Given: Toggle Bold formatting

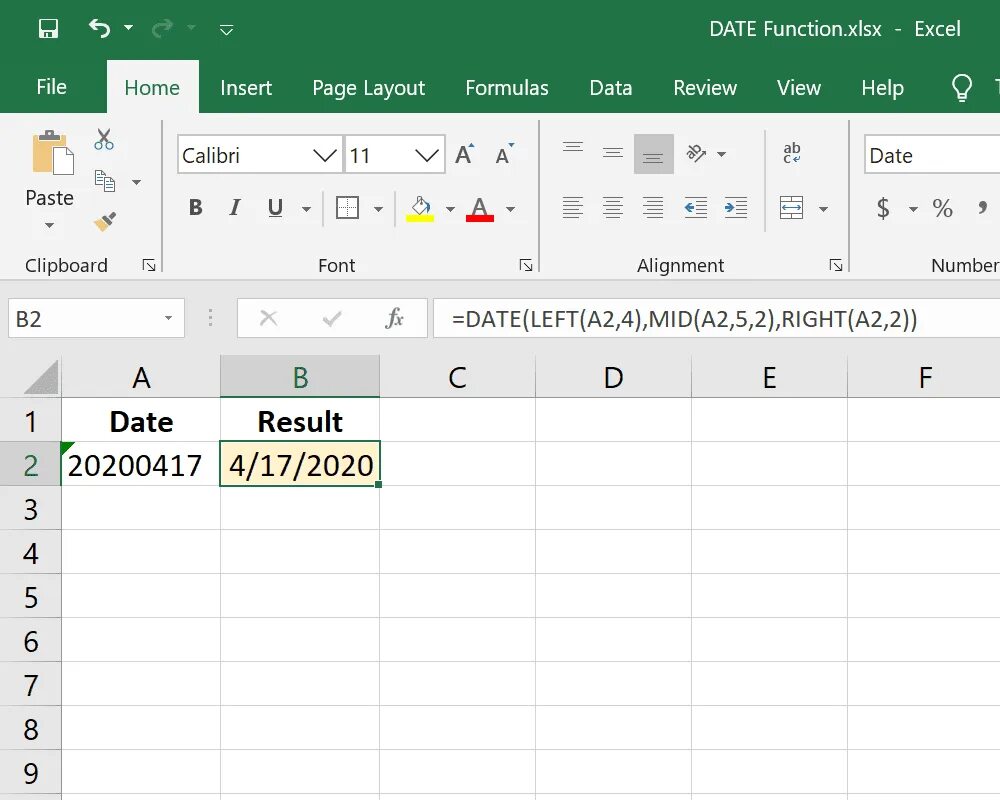Looking at the screenshot, I should [x=196, y=207].
